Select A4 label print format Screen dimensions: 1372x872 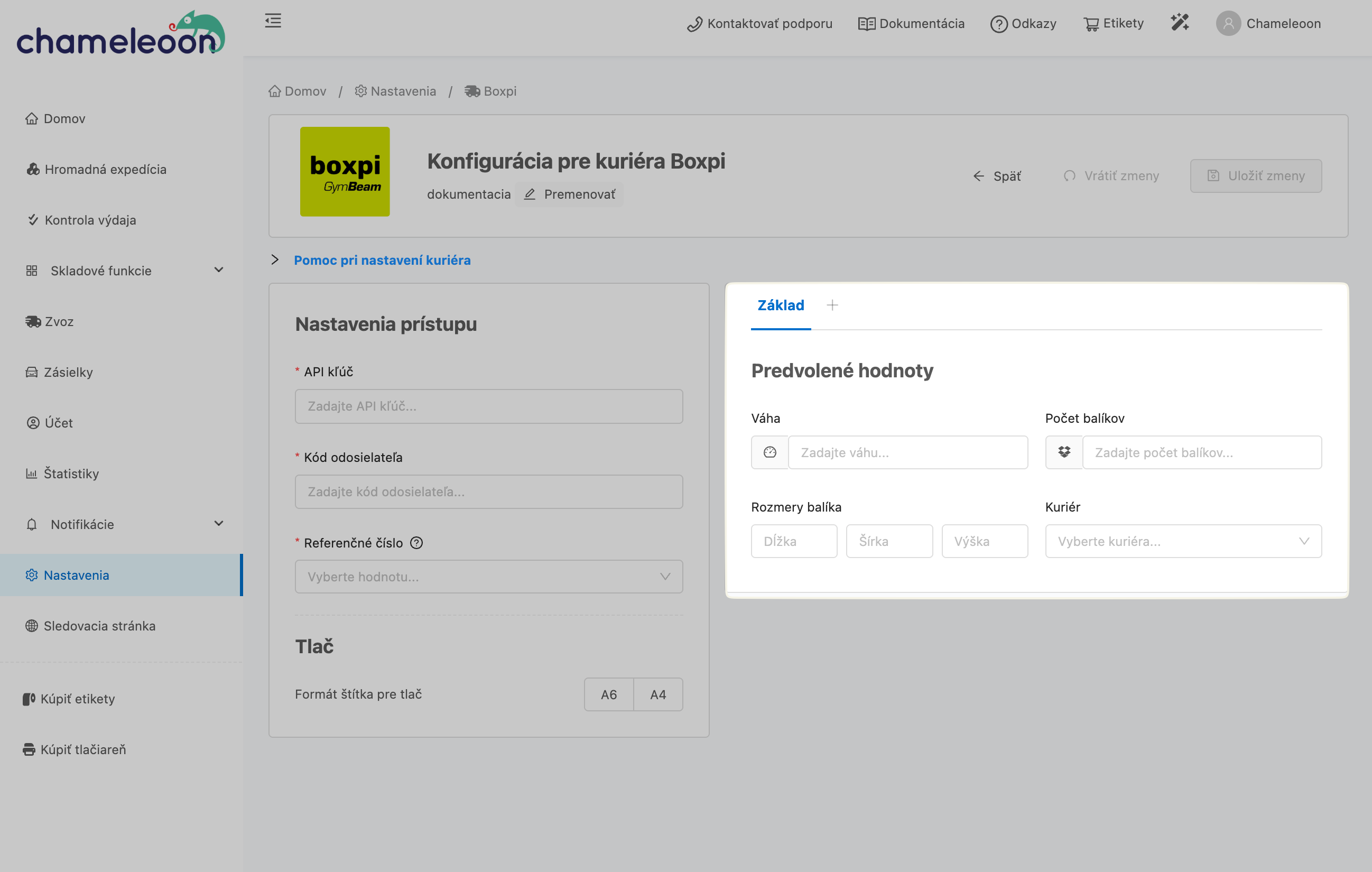(x=657, y=694)
